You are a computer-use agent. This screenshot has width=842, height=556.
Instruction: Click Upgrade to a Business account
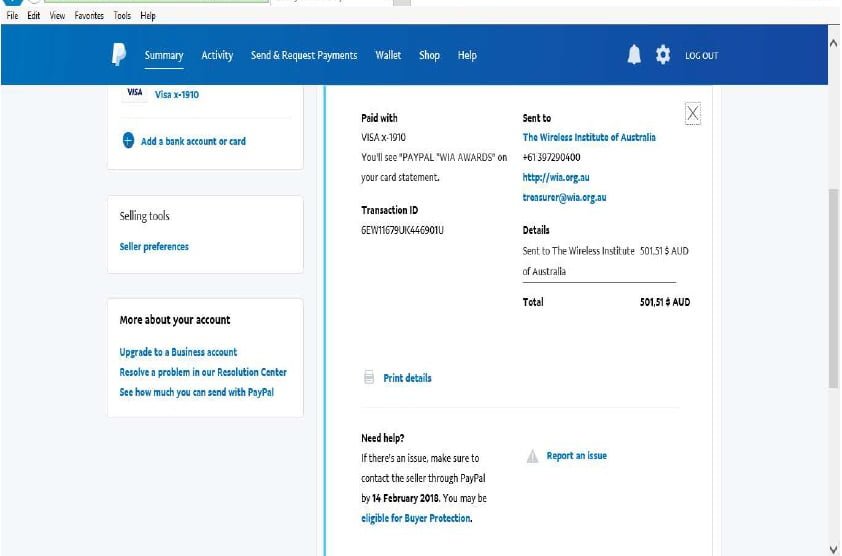pyautogui.click(x=178, y=352)
